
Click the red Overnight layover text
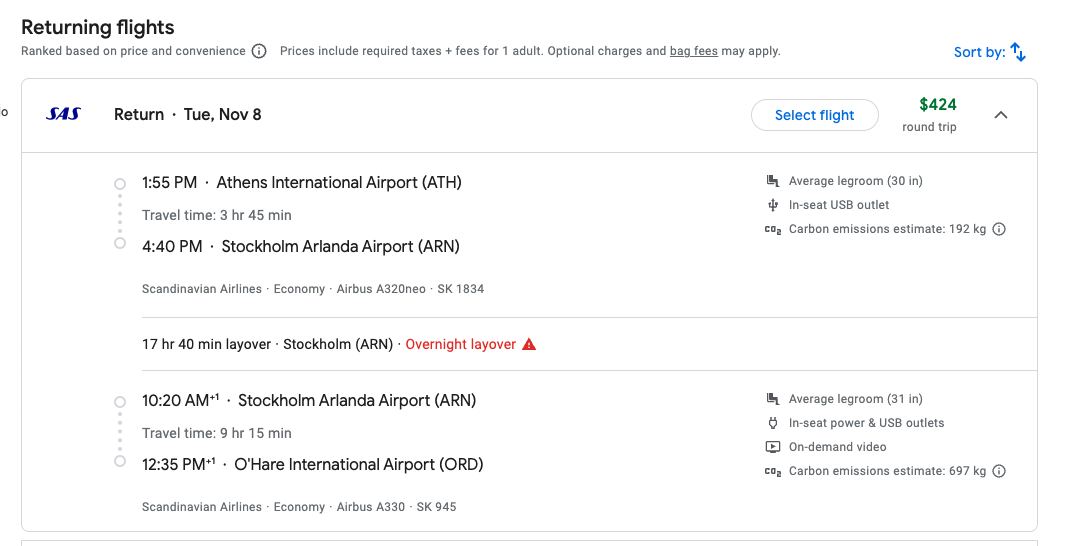point(460,344)
